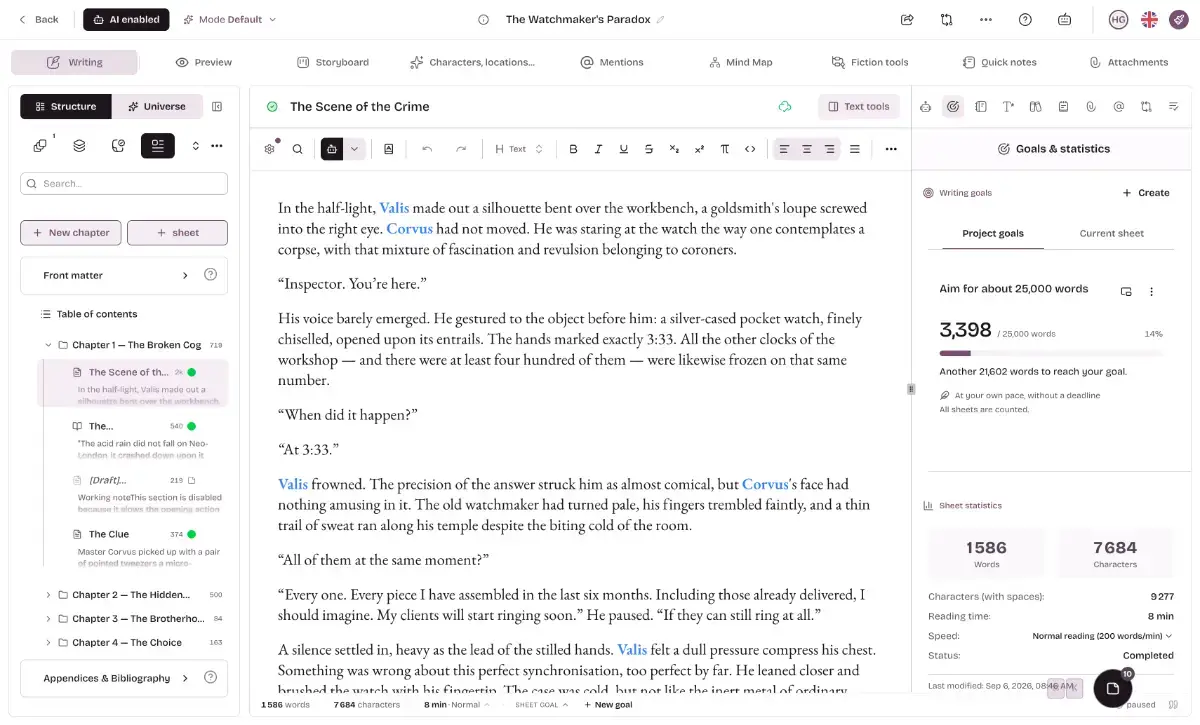
Task: Click the magnifier search icon in editor toolbar
Action: (297, 149)
